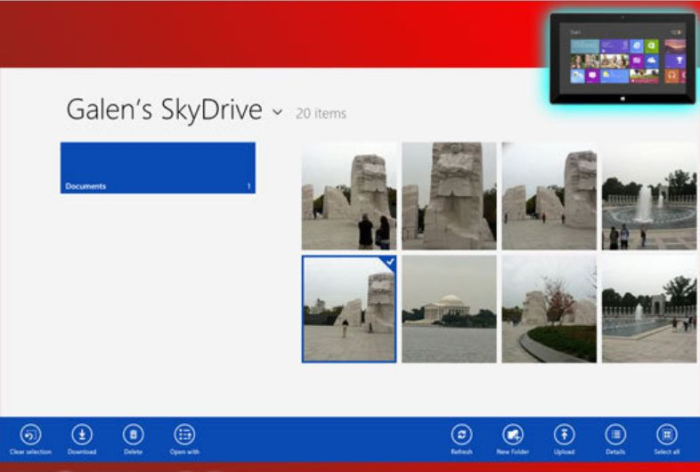Click the 20 items count text
The height and width of the screenshot is (472, 700).
point(321,113)
